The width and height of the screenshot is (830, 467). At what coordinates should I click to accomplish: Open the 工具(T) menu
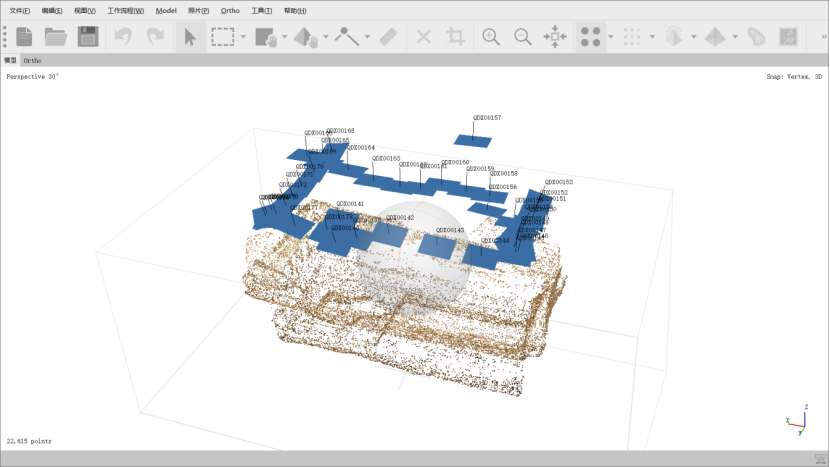click(261, 11)
